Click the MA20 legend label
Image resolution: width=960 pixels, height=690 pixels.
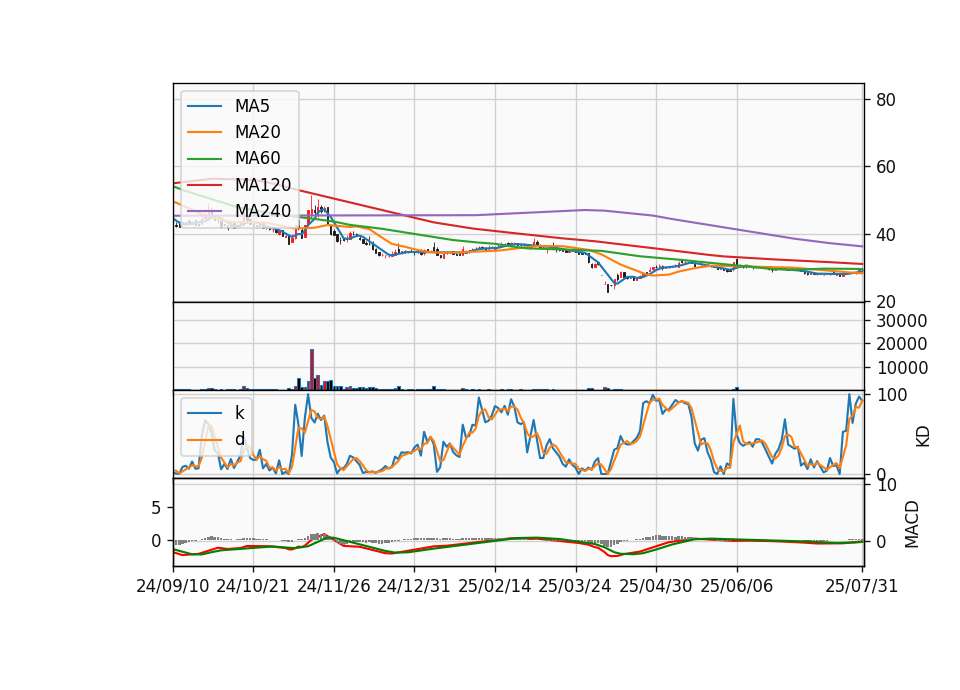tap(257, 132)
